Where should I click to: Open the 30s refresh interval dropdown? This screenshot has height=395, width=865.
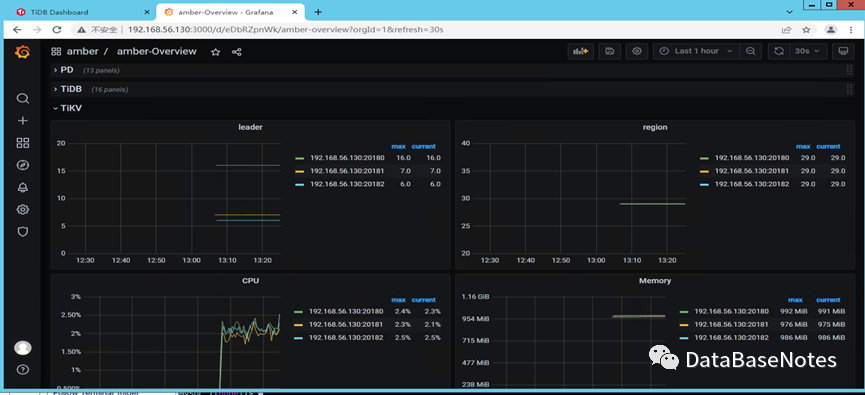tap(808, 51)
